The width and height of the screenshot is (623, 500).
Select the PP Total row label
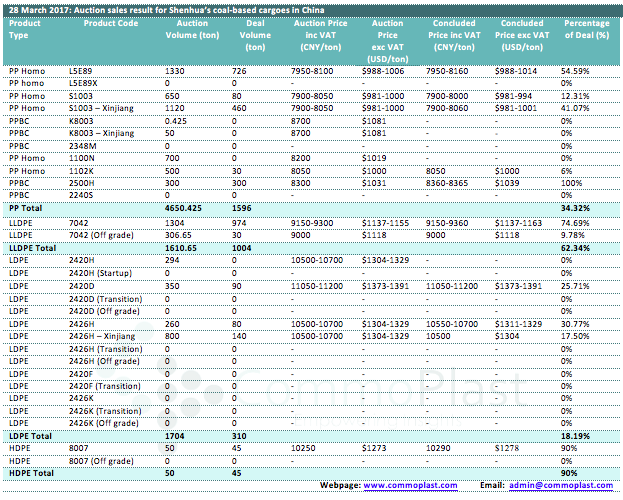click(24, 205)
